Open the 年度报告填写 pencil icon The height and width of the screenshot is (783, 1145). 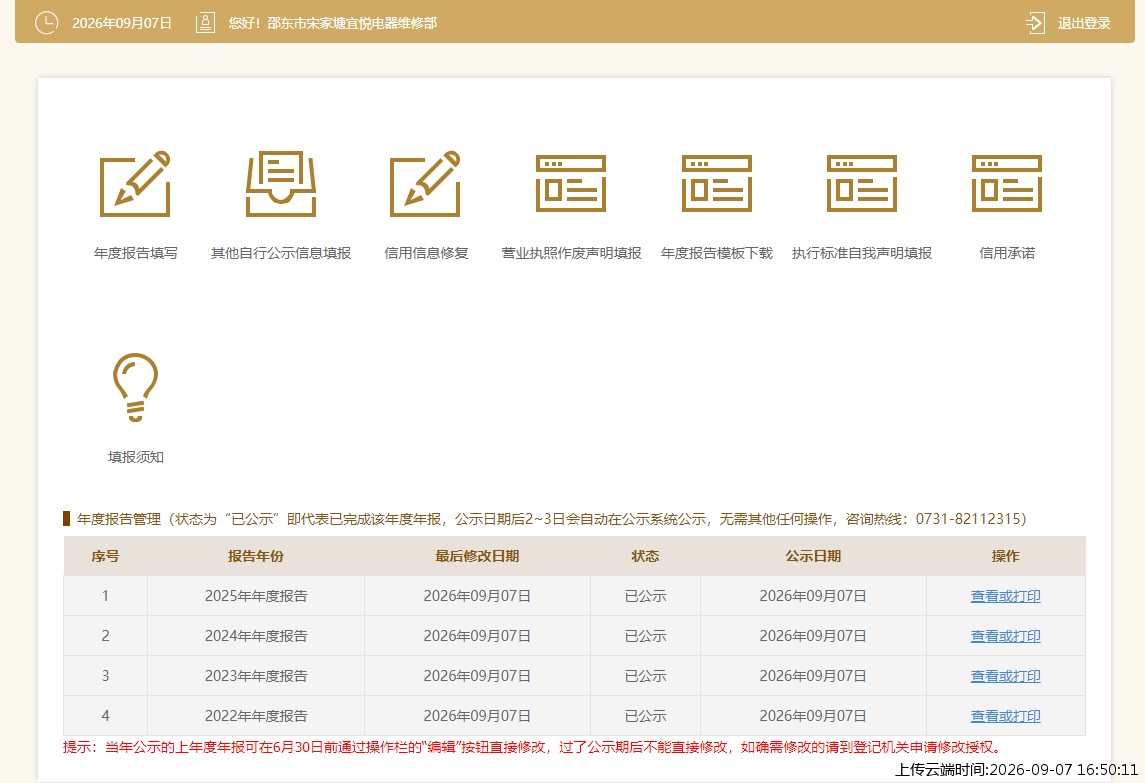coord(135,184)
